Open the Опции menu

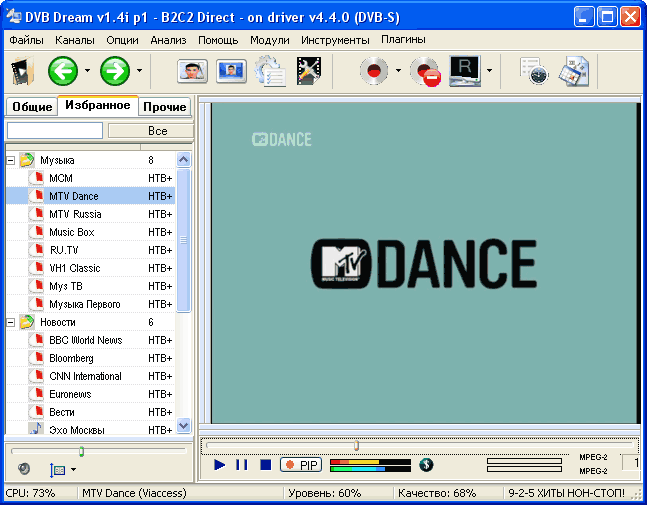pyautogui.click(x=122, y=40)
